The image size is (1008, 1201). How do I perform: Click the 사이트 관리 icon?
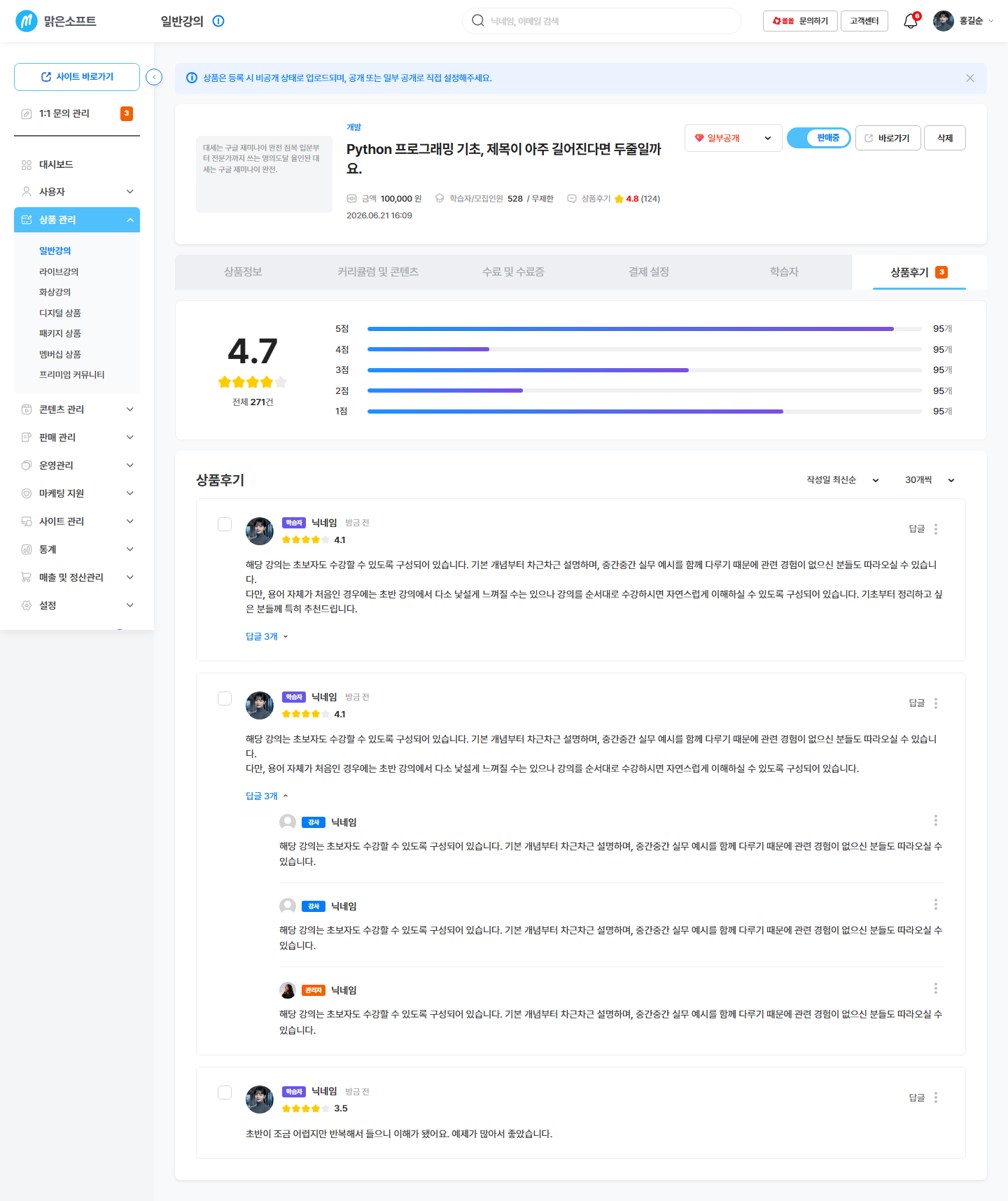point(27,521)
